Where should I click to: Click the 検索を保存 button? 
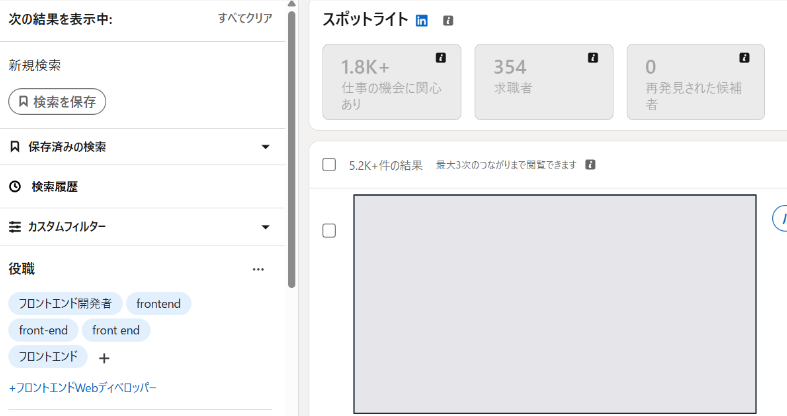pyautogui.click(x=57, y=102)
